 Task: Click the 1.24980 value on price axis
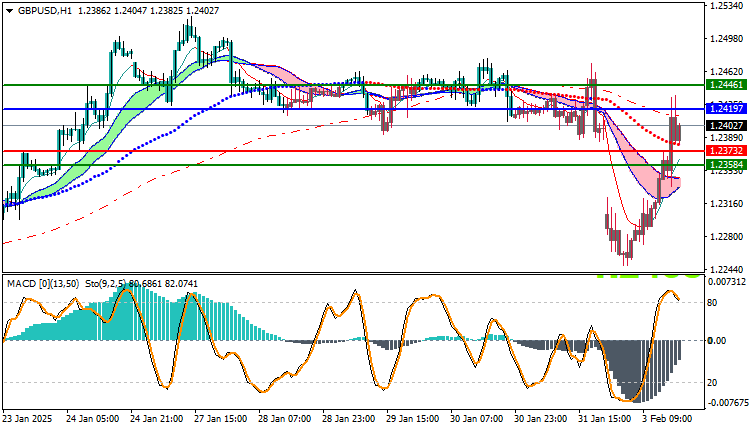tap(727, 39)
